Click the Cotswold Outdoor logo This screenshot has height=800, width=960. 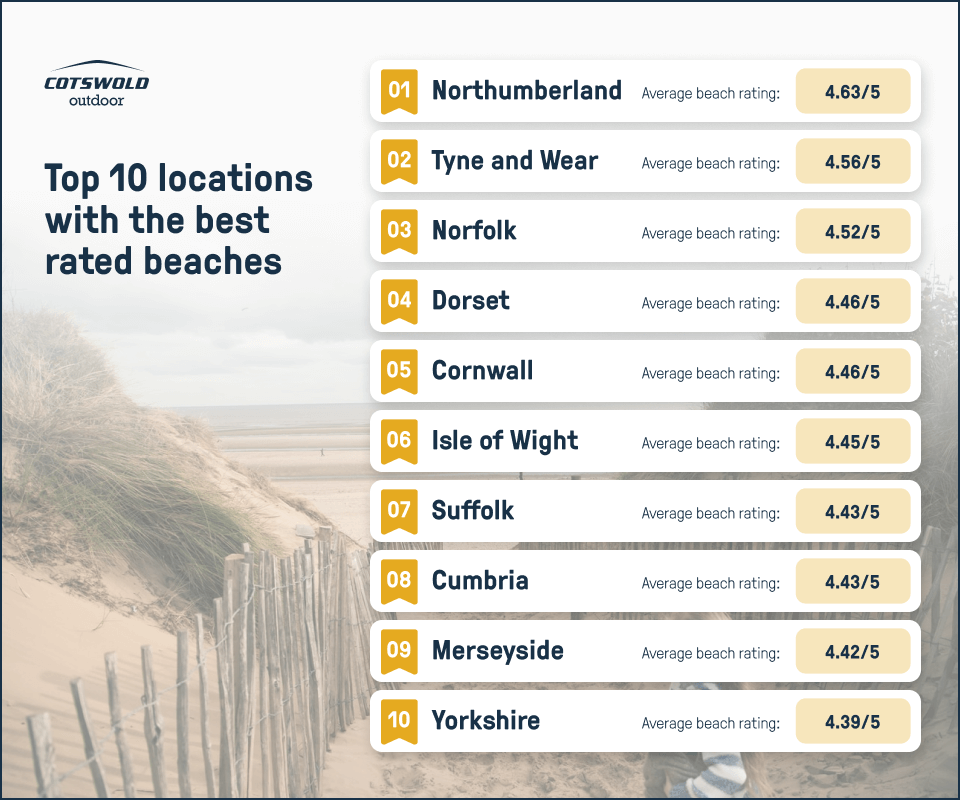tap(96, 84)
